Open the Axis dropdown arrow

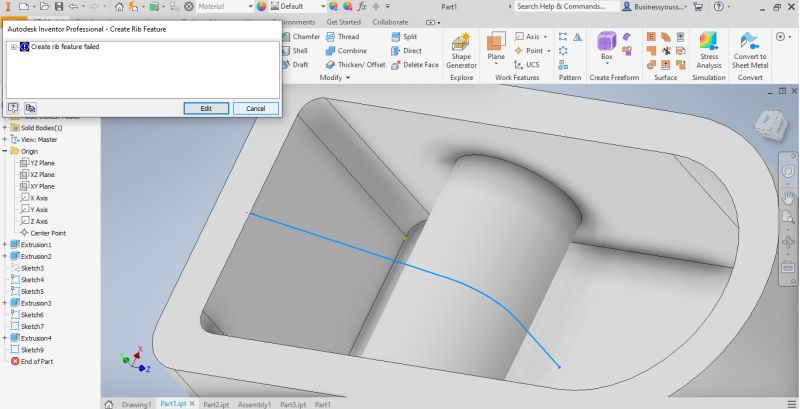tap(545, 37)
